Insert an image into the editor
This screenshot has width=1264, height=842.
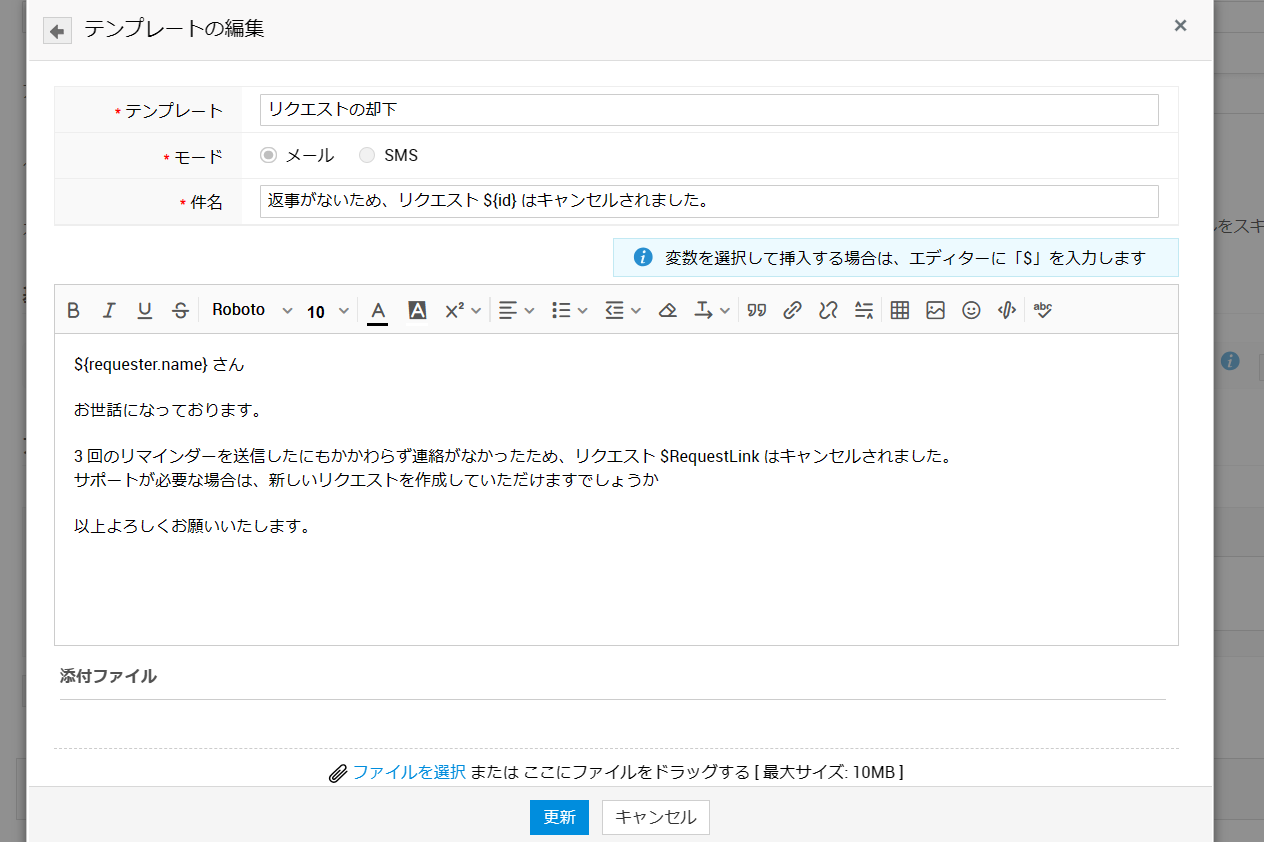(935, 310)
